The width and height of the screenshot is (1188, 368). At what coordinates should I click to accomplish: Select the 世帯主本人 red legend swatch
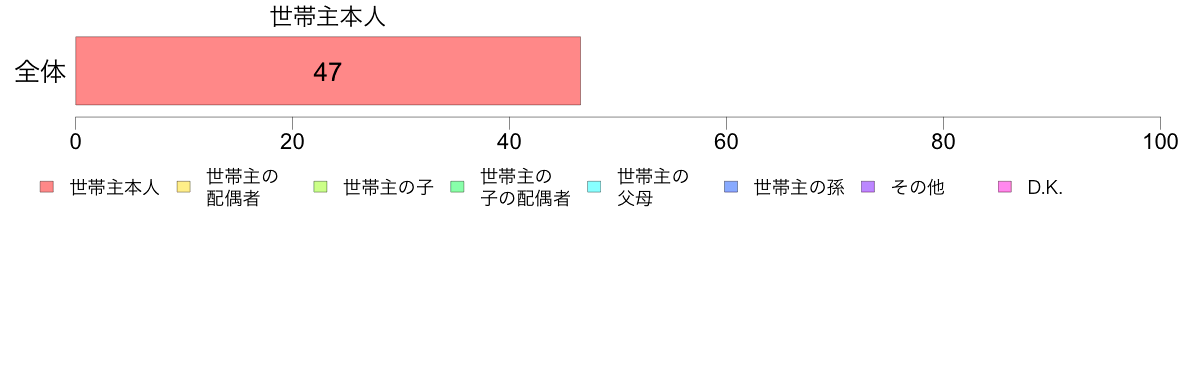(47, 188)
